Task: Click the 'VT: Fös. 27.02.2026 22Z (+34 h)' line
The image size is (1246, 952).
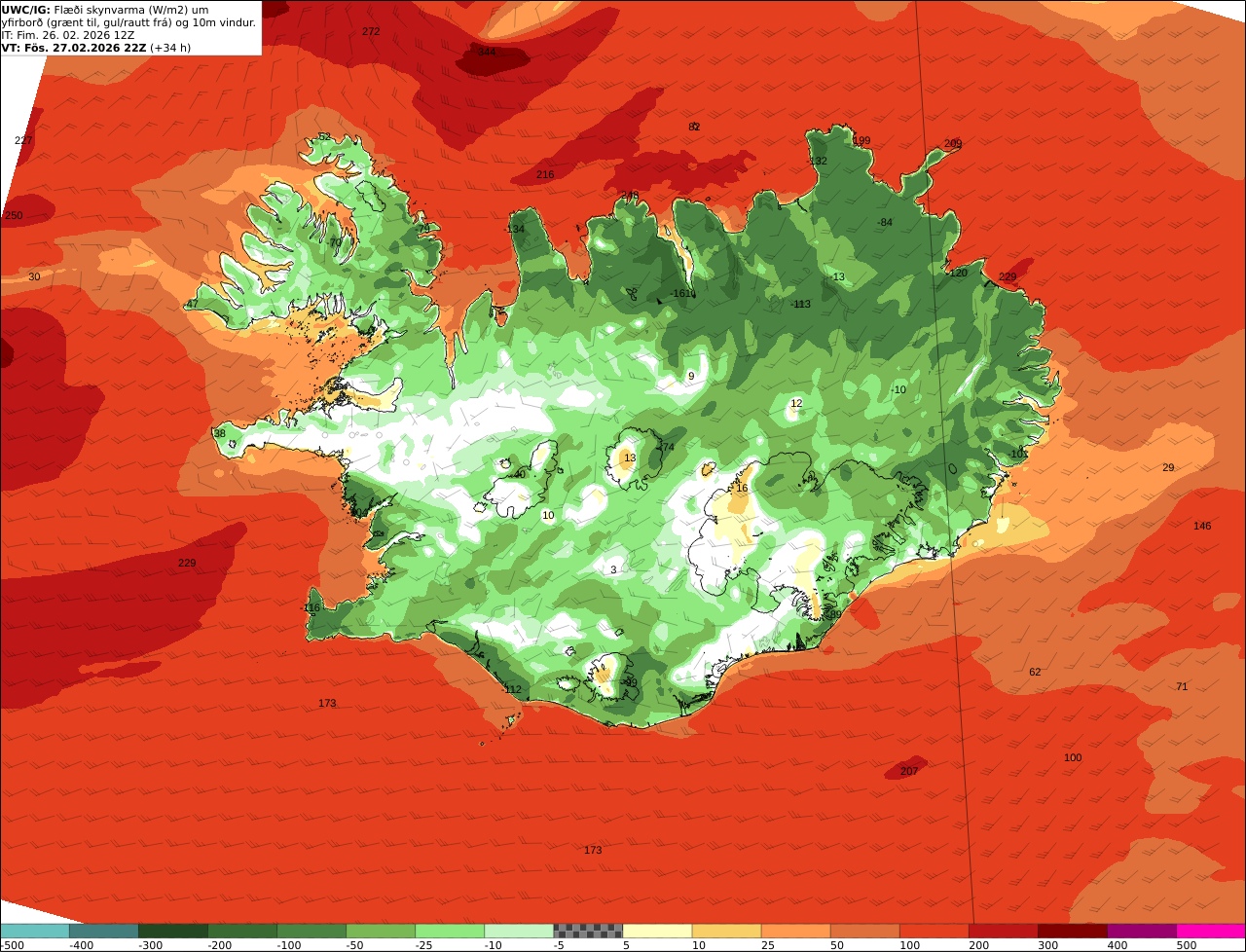Action: 95,48
